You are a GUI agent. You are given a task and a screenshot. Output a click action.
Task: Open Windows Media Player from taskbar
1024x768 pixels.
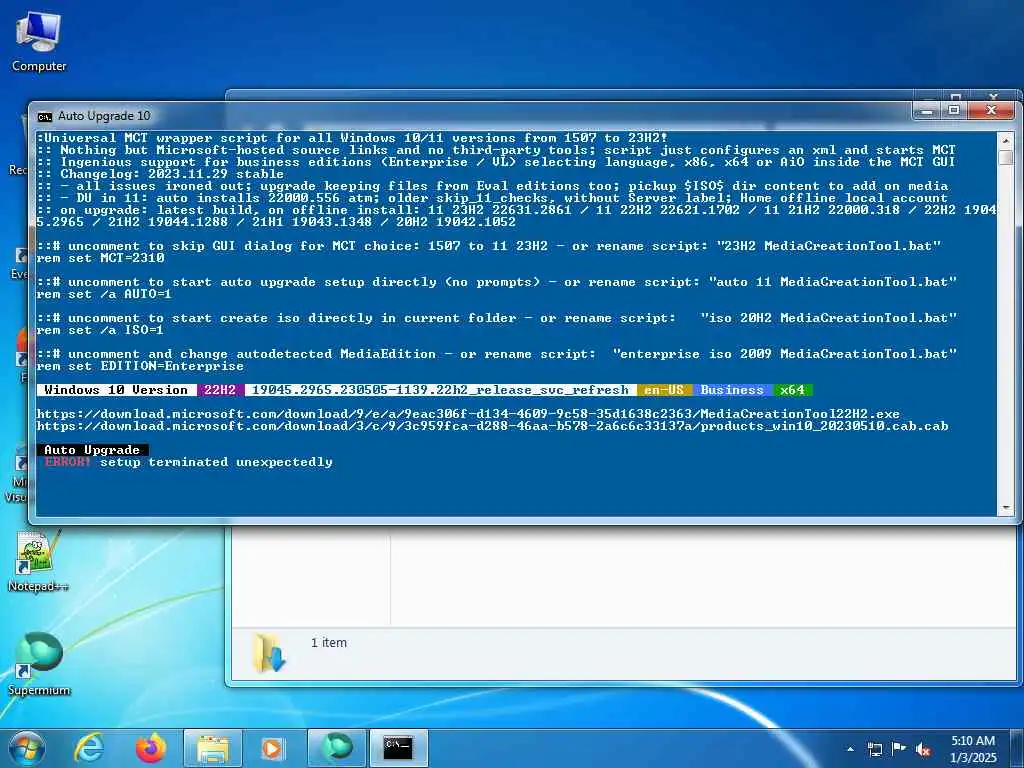pos(272,748)
